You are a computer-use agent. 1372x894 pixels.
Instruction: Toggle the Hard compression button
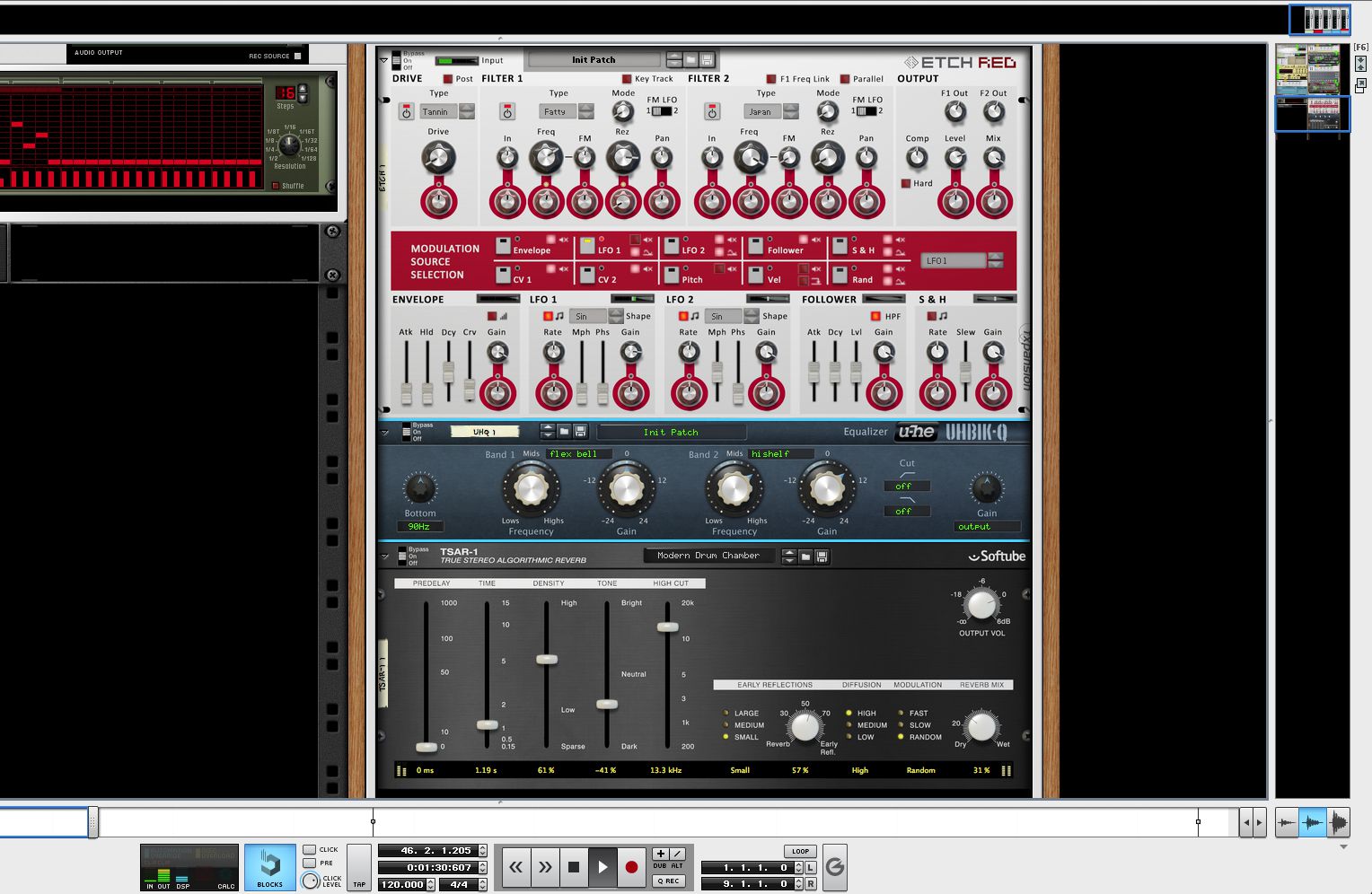point(906,183)
